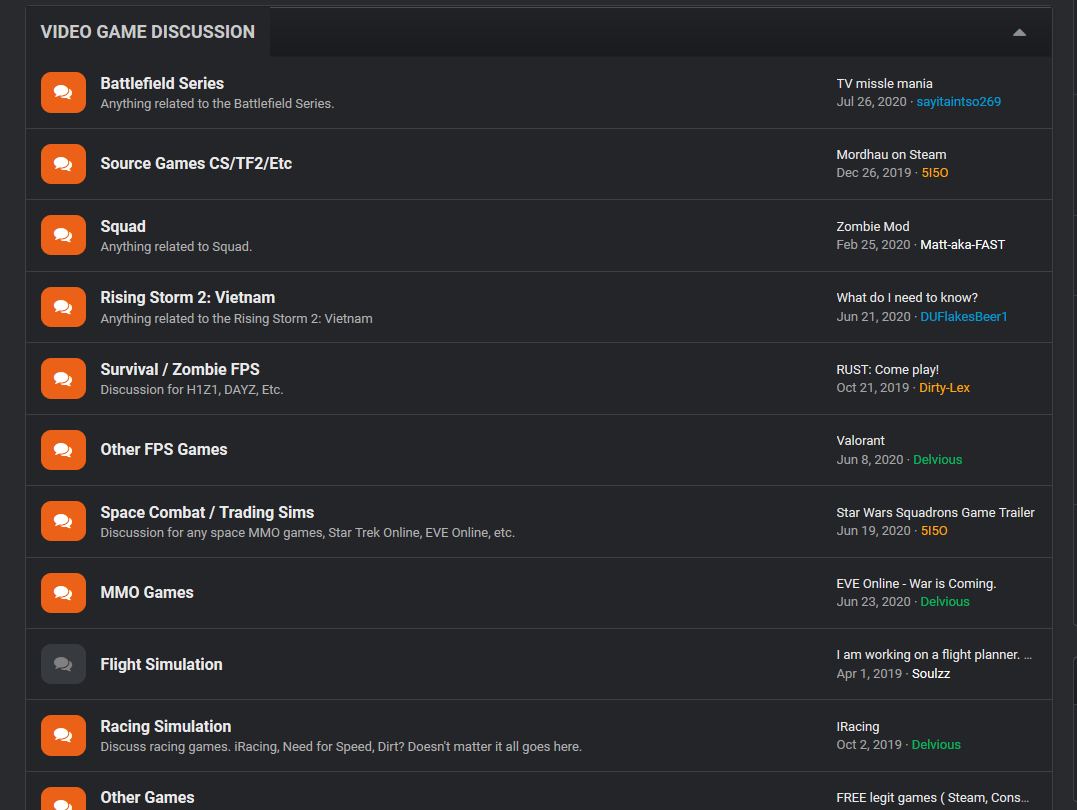The height and width of the screenshot is (810, 1077).
Task: Open the RUST: Come play! thread
Action: 887,369
